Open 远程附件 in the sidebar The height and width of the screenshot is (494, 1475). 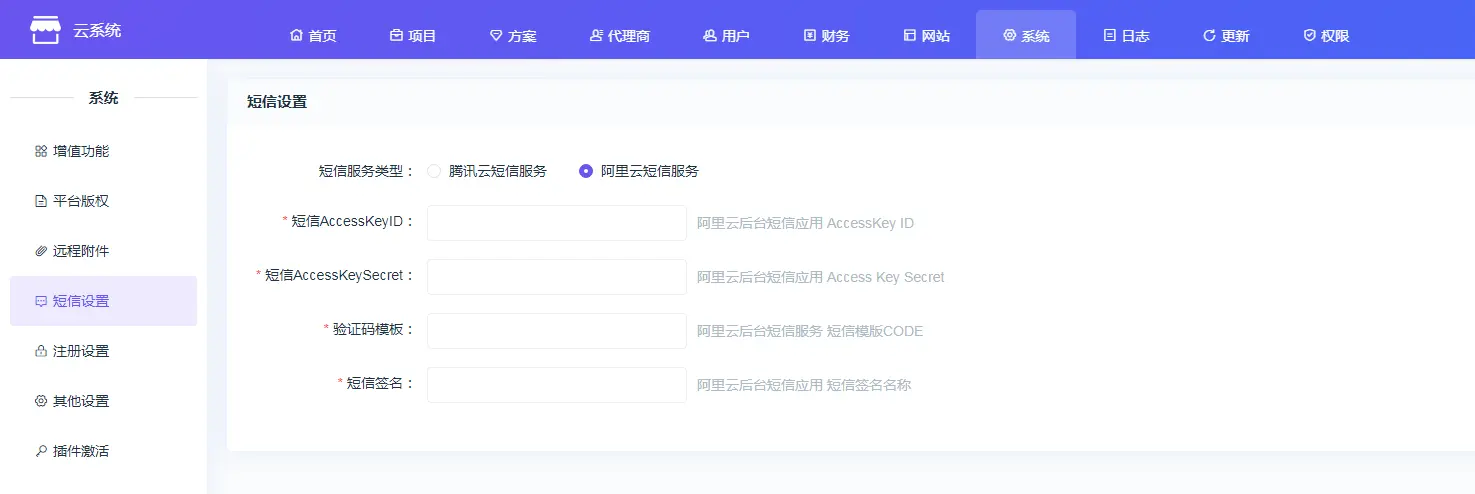click(103, 251)
